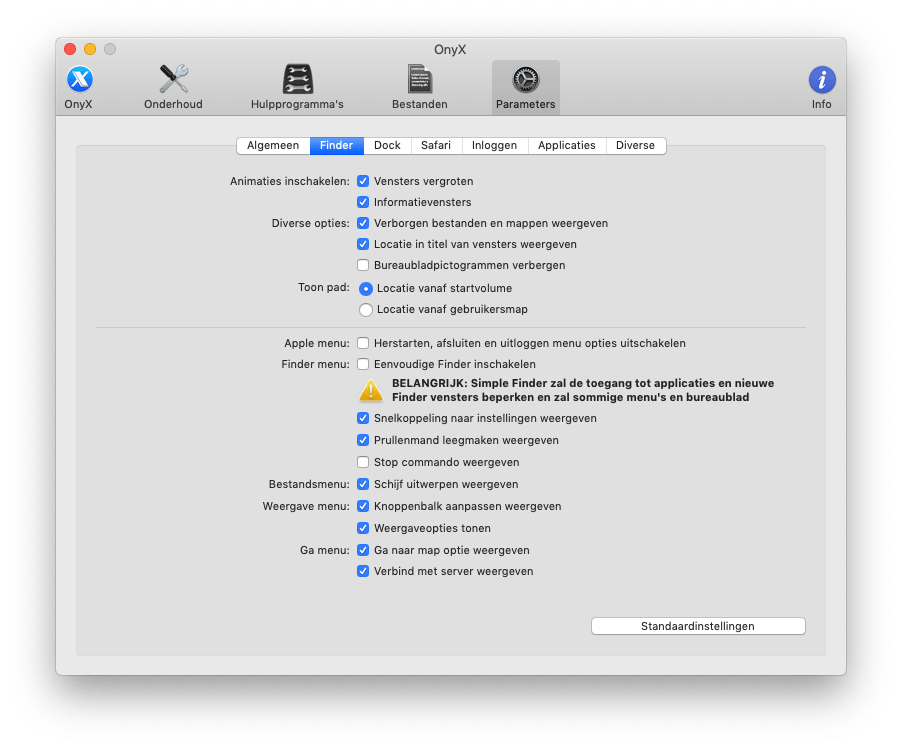This screenshot has height=749, width=902.
Task: Enable Stop commando weergeven checkbox
Action: (x=363, y=462)
